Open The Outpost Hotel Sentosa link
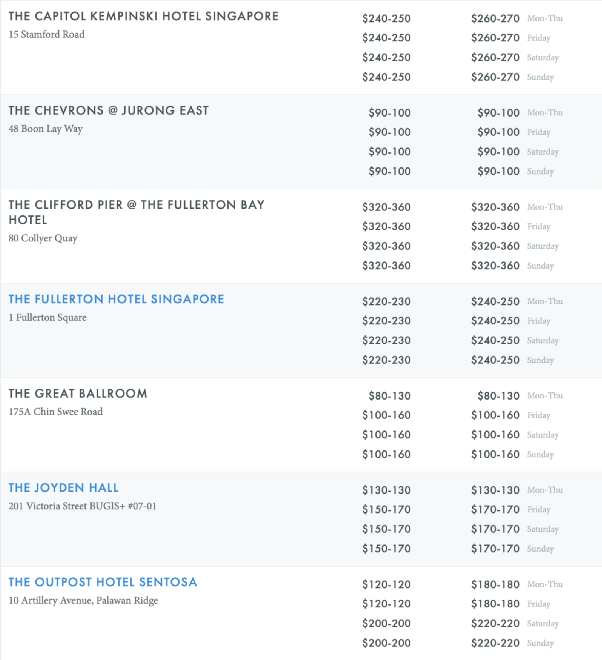602x660 pixels. [103, 582]
